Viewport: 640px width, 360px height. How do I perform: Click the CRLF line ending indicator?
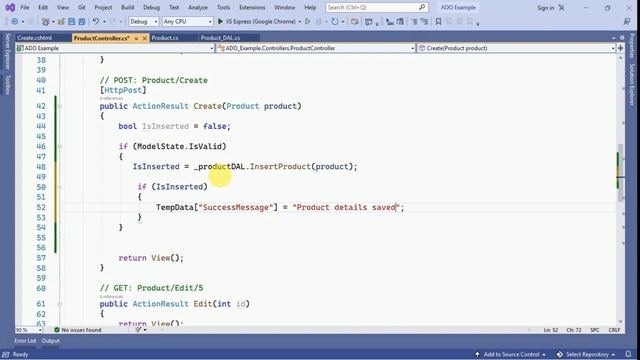(614, 330)
